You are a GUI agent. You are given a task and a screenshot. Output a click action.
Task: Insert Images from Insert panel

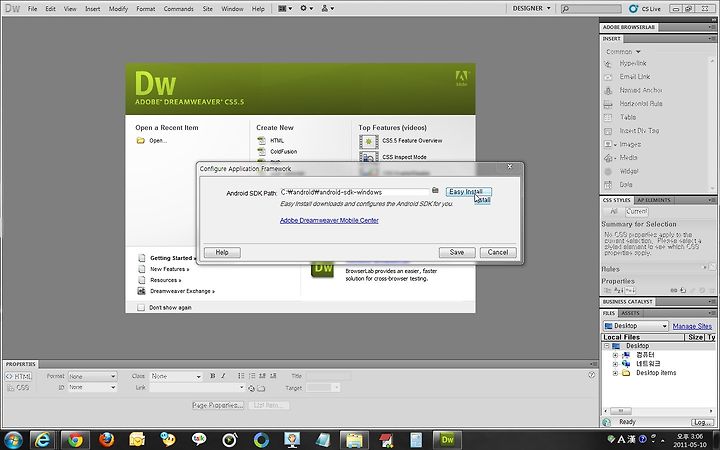click(x=630, y=144)
